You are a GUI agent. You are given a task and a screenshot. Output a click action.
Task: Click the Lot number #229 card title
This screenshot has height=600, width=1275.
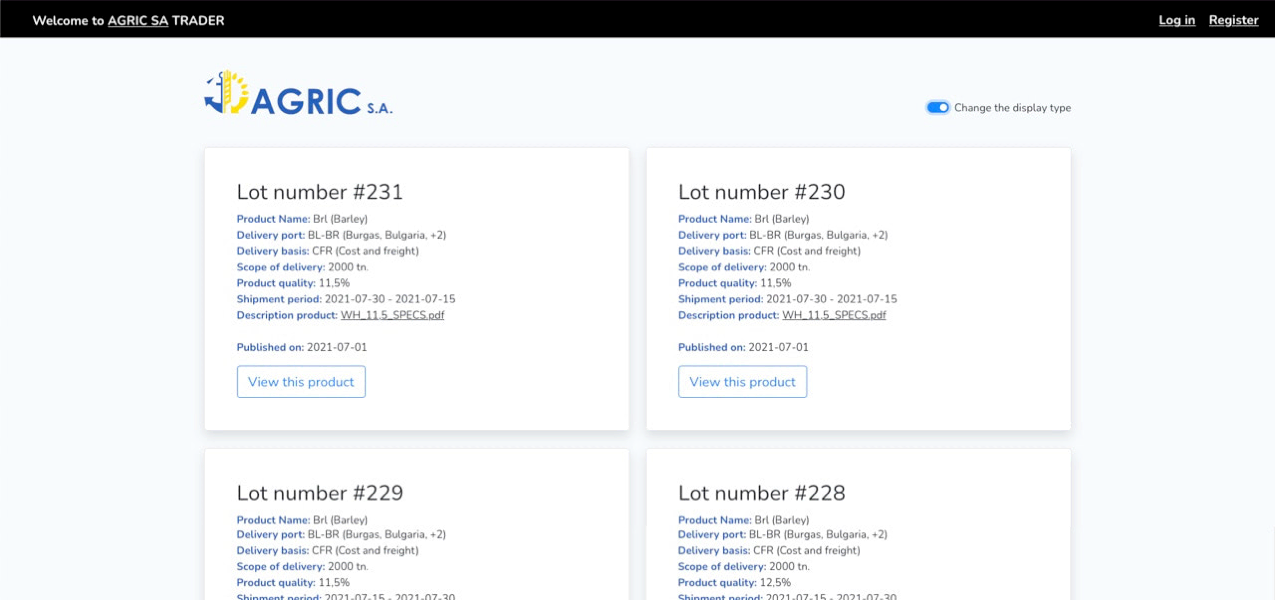(319, 493)
